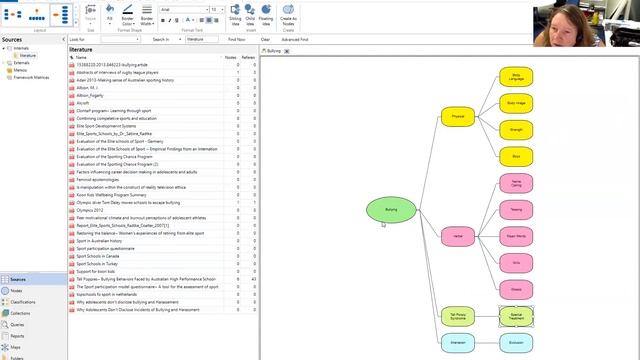Select the Name Calling node
The image size is (640, 360).
pyautogui.click(x=516, y=183)
